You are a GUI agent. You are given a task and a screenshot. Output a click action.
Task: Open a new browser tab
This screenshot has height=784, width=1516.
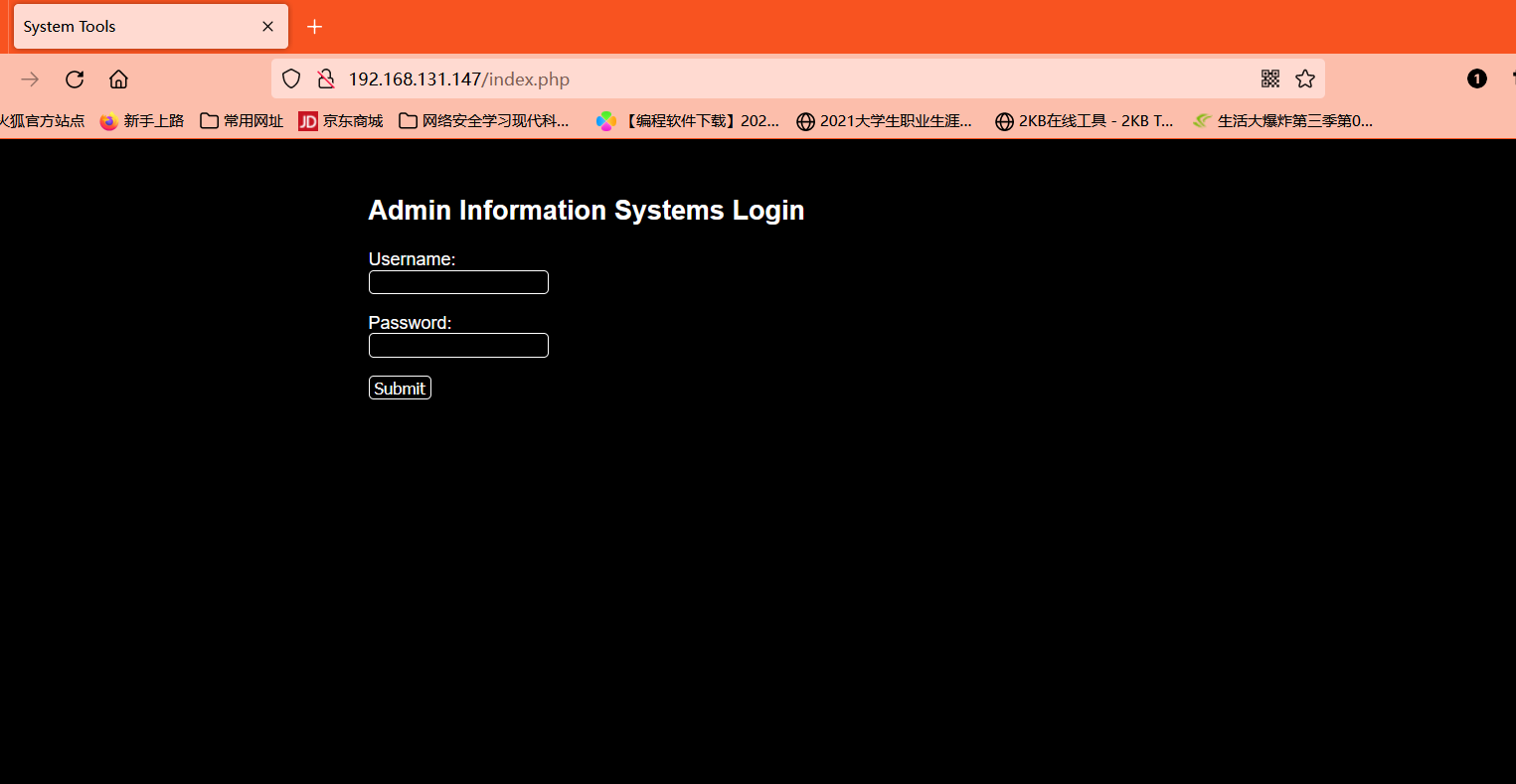(x=315, y=27)
